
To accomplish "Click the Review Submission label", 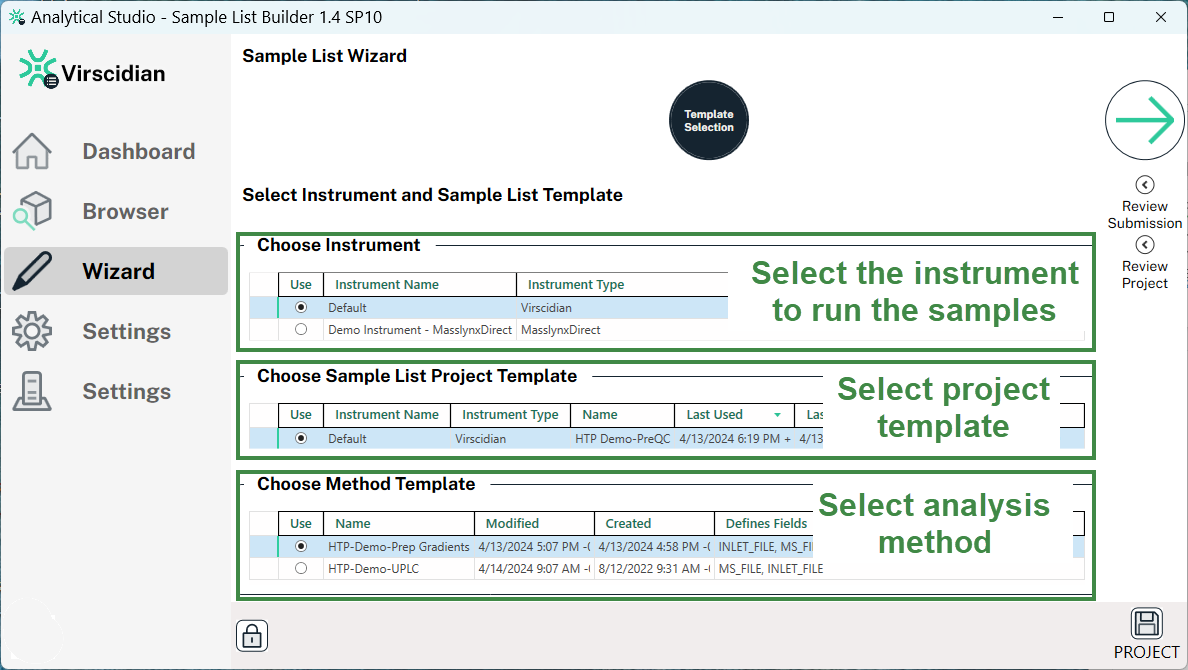I will tap(1145, 214).
